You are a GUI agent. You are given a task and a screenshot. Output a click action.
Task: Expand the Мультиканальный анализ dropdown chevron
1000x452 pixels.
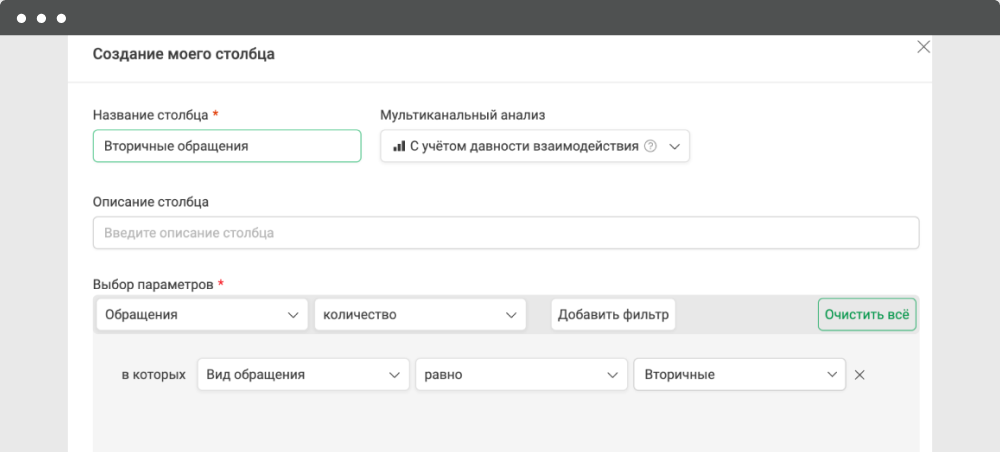point(675,147)
